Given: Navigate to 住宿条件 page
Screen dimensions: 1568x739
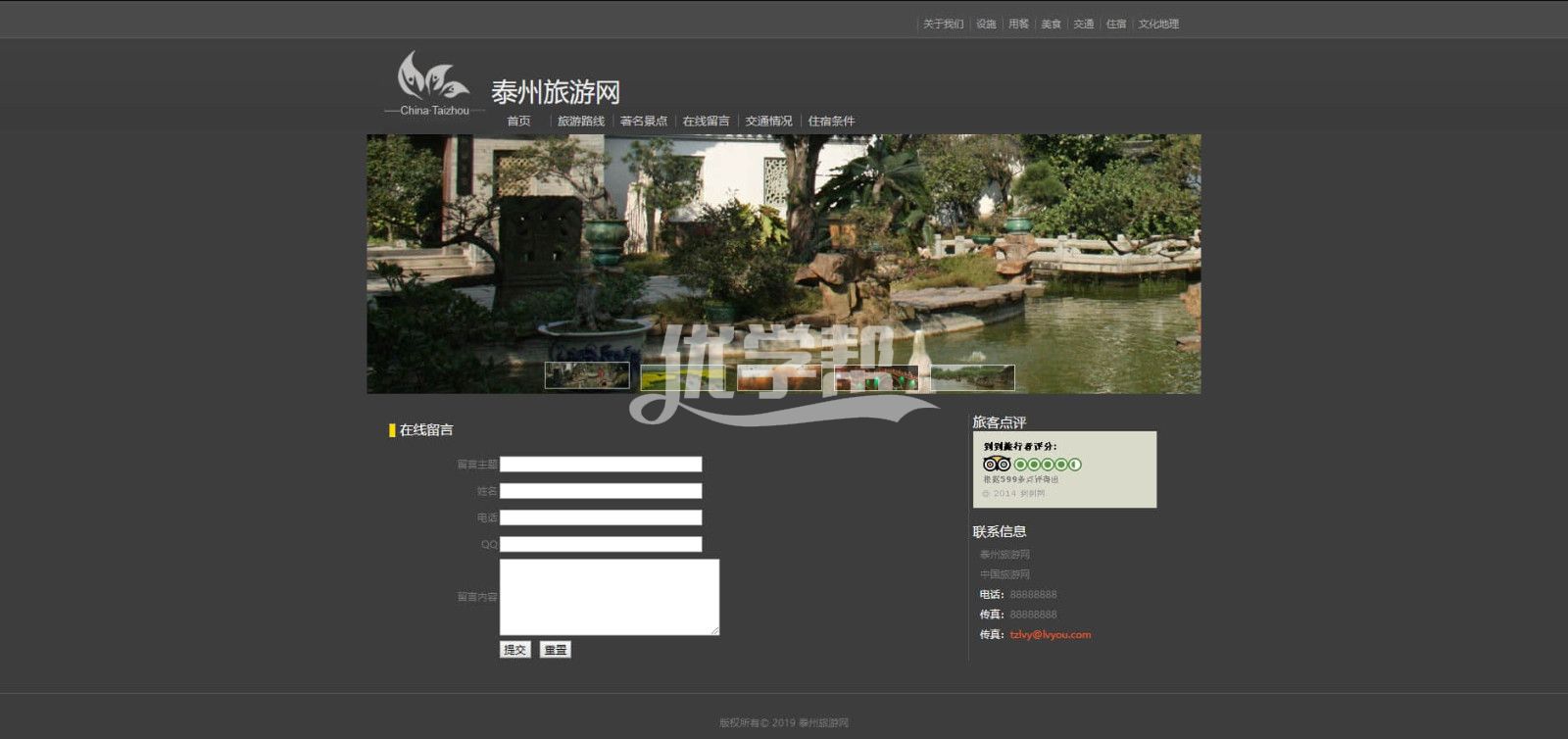Looking at the screenshot, I should [831, 122].
